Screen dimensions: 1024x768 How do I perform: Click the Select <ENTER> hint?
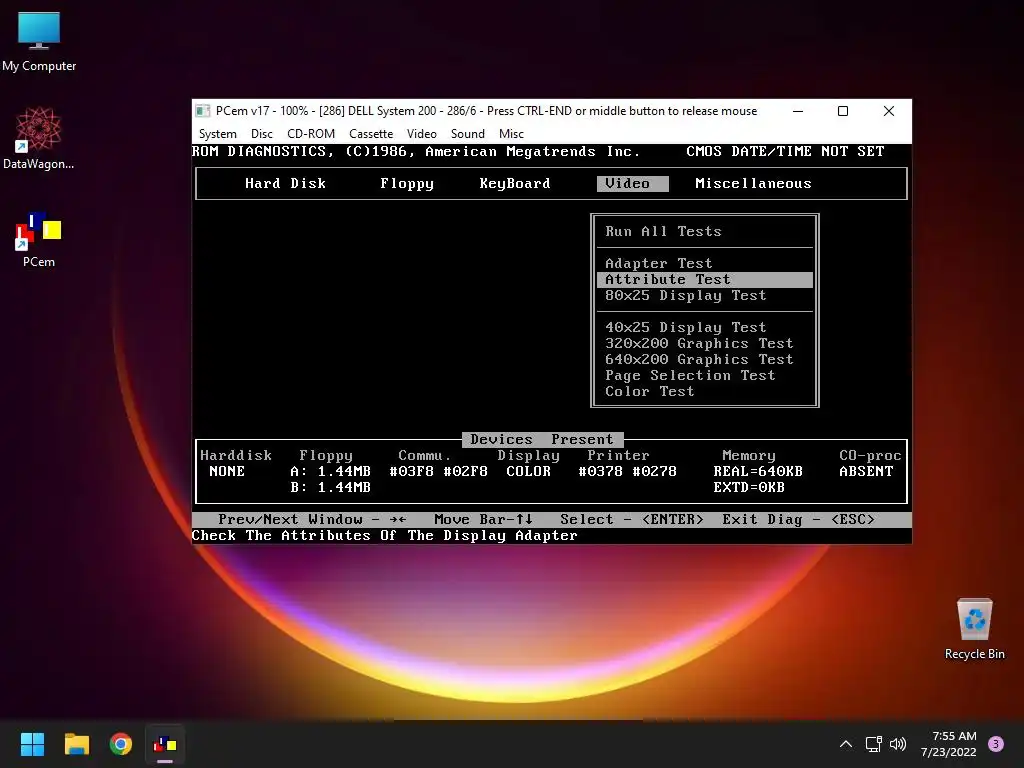632,519
